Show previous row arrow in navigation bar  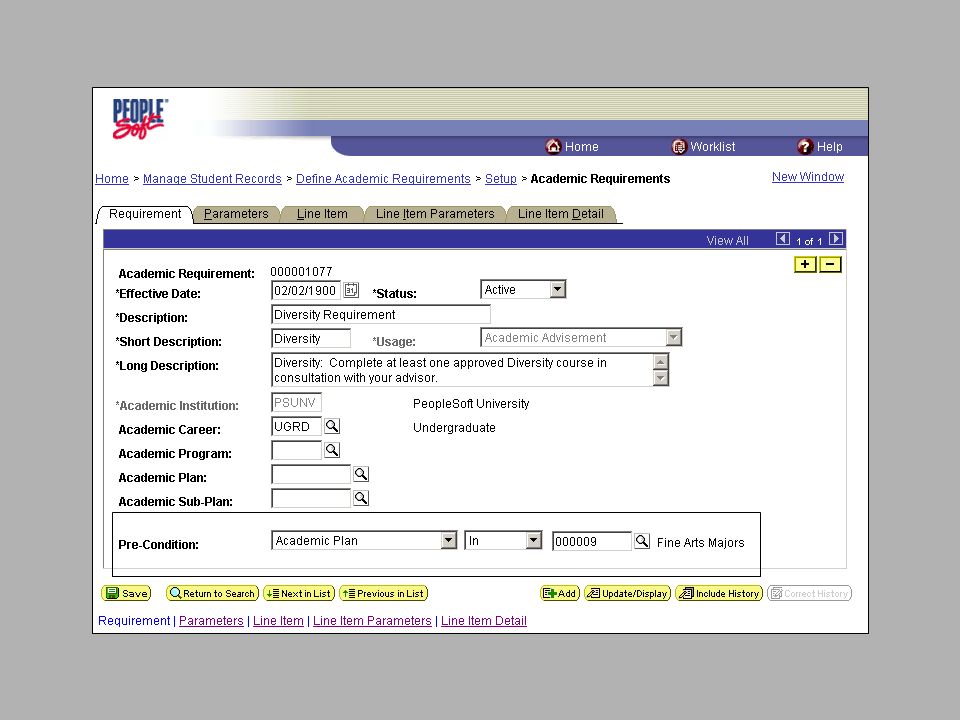[782, 239]
